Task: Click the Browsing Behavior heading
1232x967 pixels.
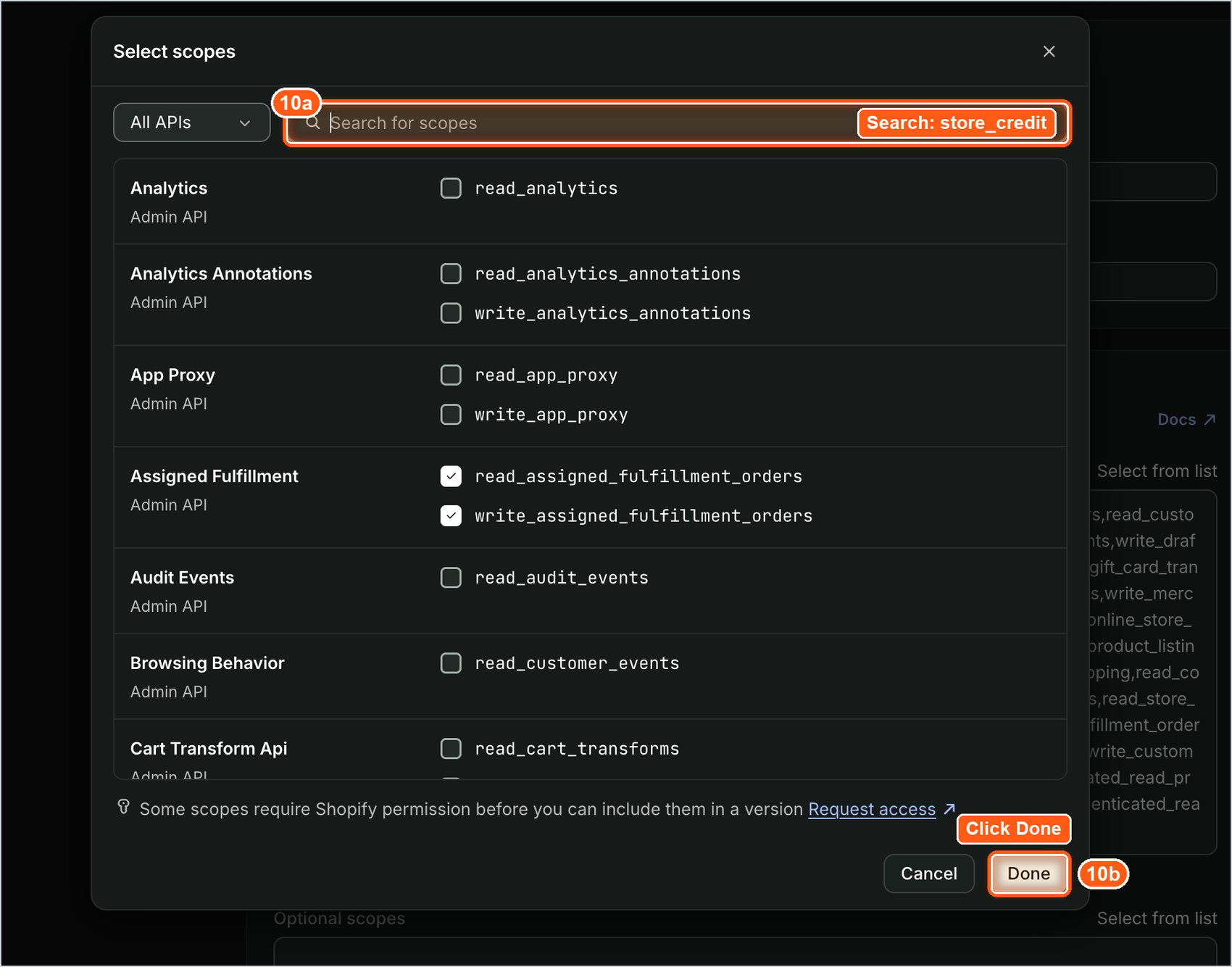Action: click(x=207, y=663)
